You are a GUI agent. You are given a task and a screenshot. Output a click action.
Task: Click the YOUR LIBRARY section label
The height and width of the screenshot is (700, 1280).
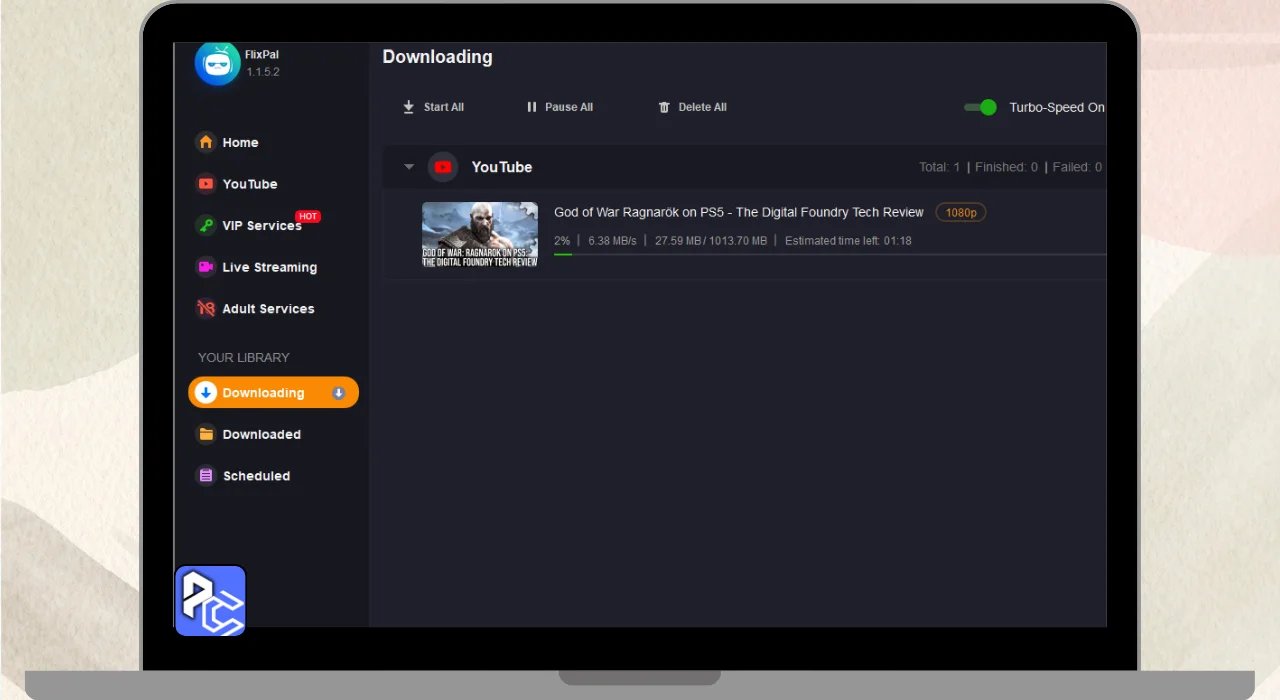click(x=244, y=357)
